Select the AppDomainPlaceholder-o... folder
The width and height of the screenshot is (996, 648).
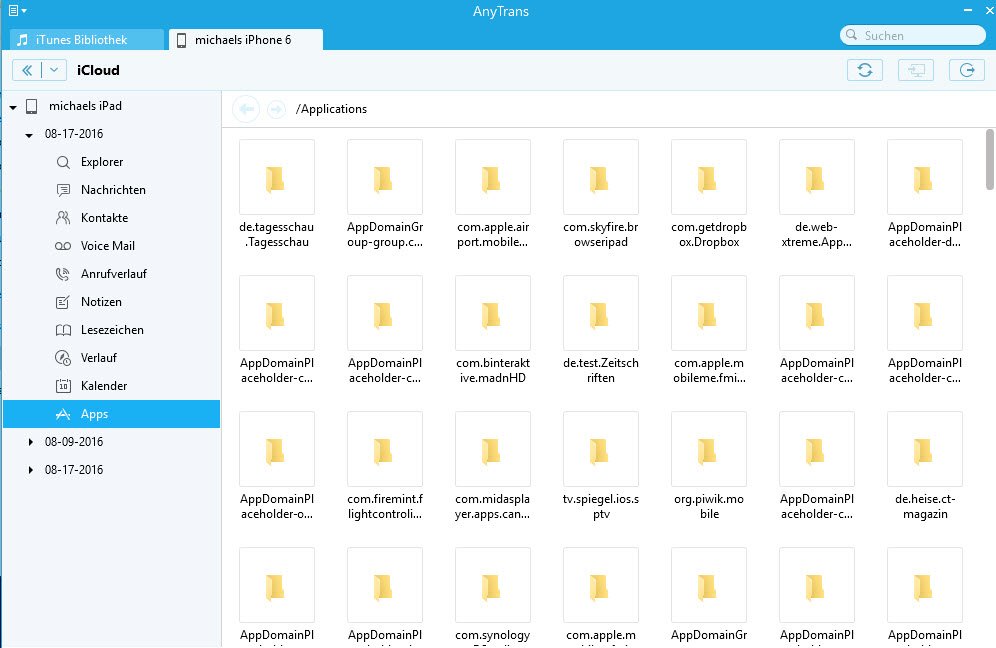coord(277,466)
